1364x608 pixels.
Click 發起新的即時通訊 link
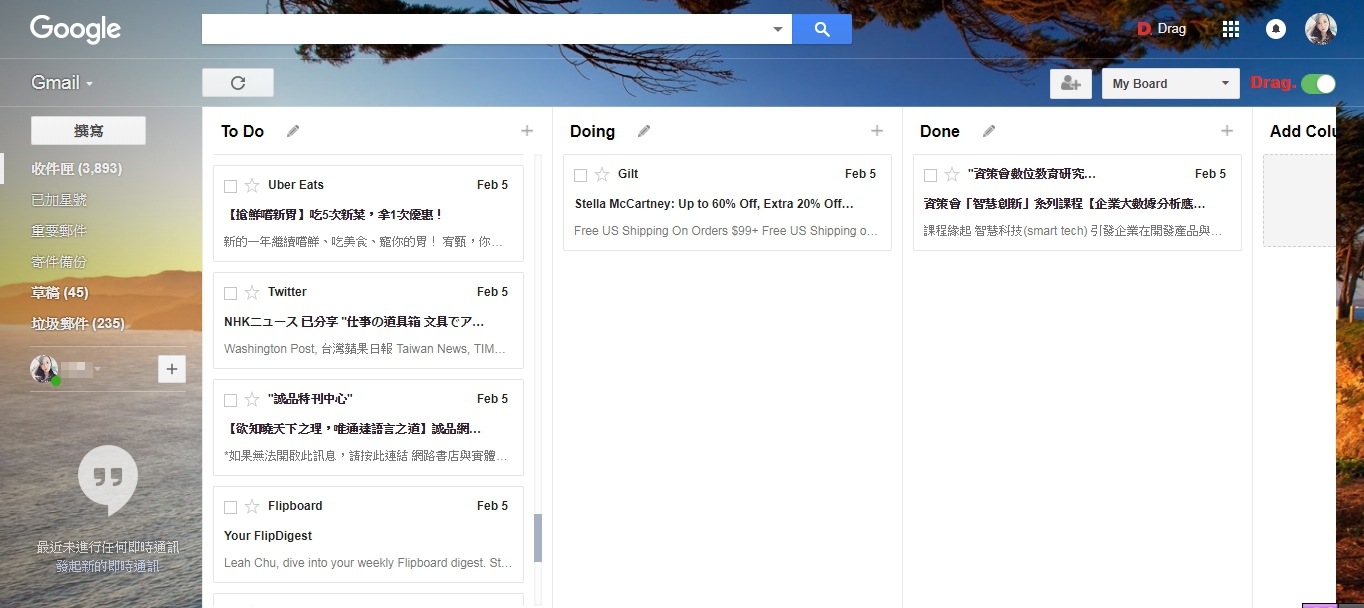(x=108, y=566)
